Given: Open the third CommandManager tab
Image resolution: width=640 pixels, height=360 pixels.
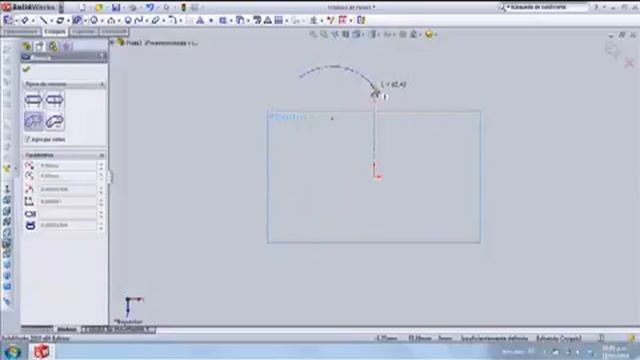Looking at the screenshot, I should 83,32.
